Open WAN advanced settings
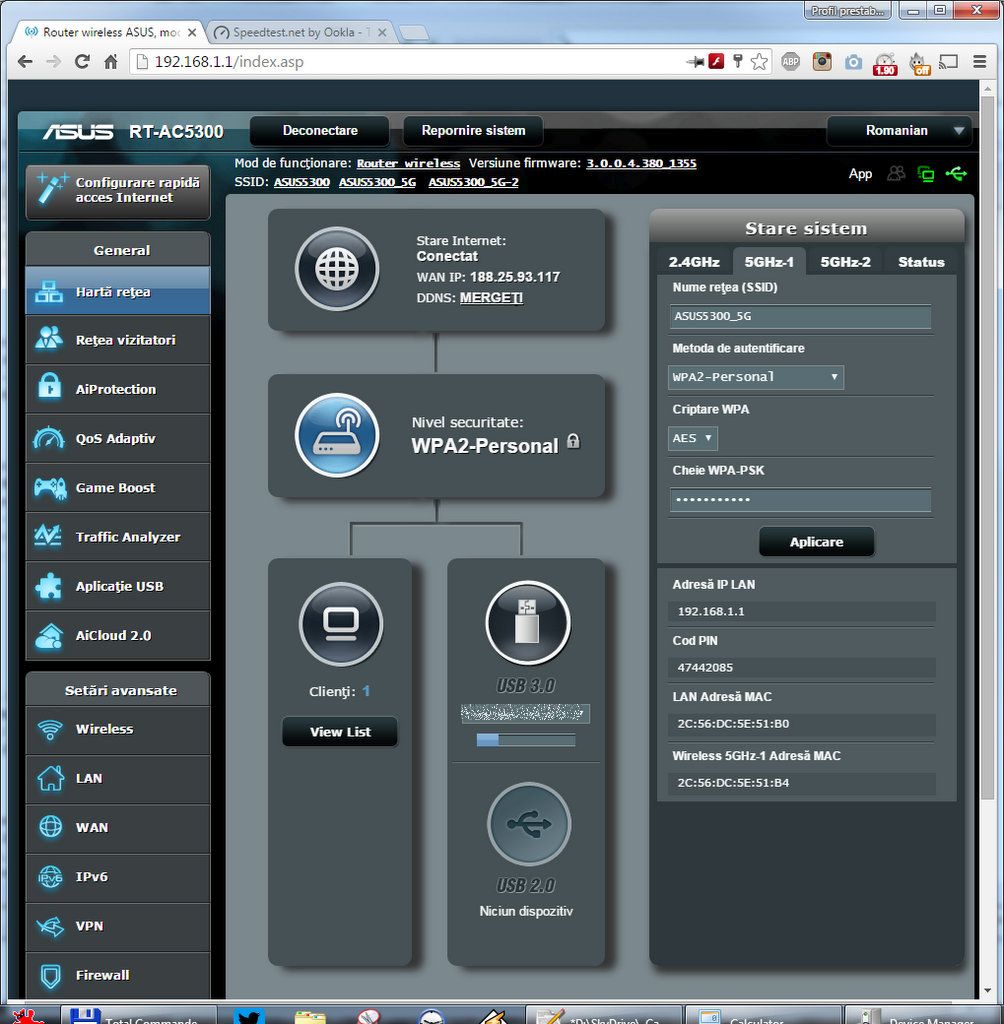Screen dimensions: 1004x1024 [x=118, y=827]
